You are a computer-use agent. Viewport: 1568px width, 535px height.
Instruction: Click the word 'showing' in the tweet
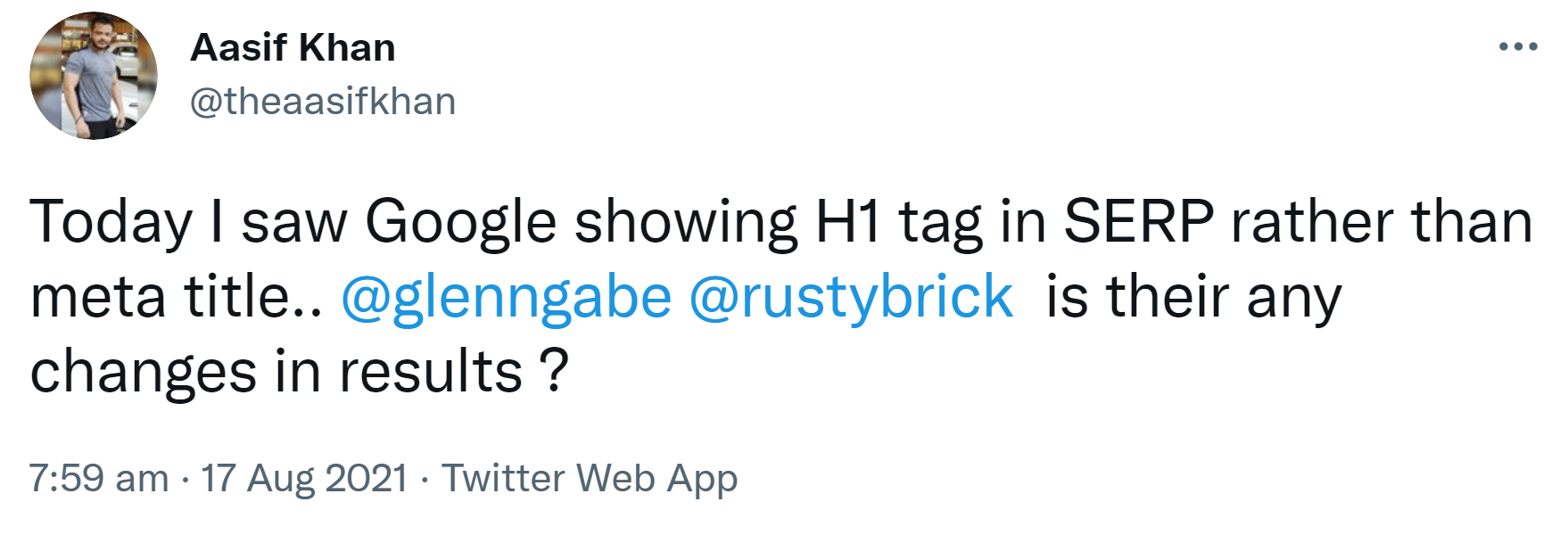(686, 221)
